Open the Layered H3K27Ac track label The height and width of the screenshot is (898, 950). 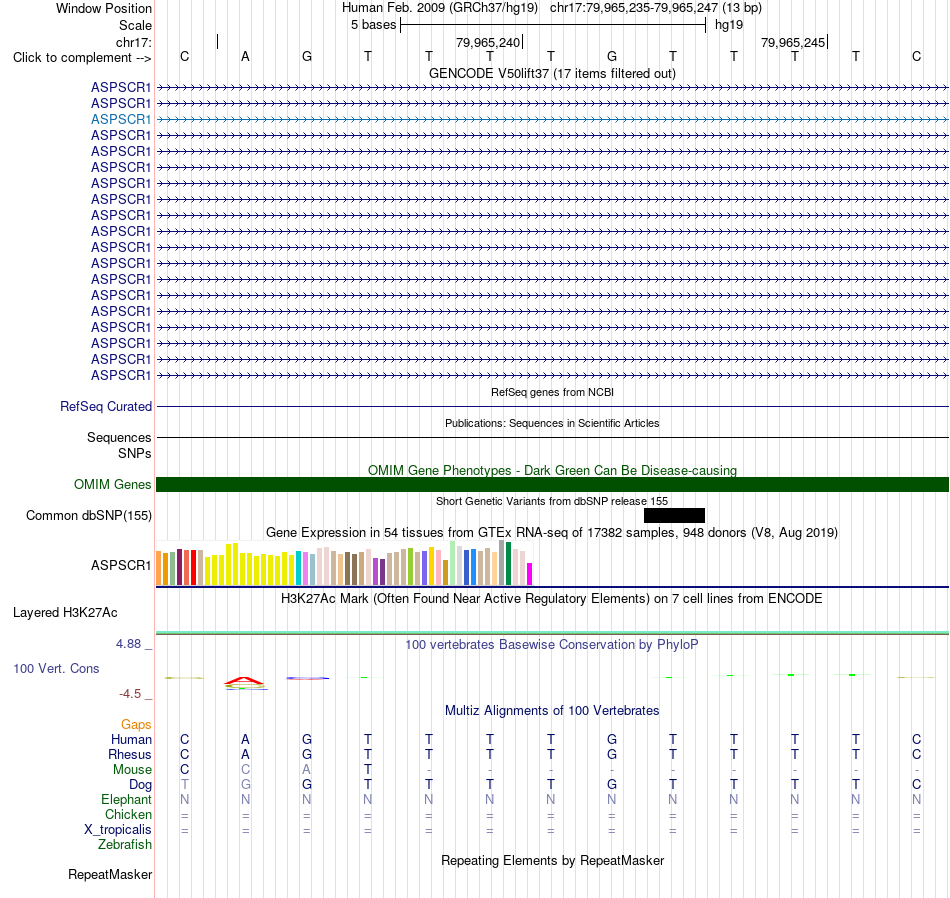click(65, 613)
